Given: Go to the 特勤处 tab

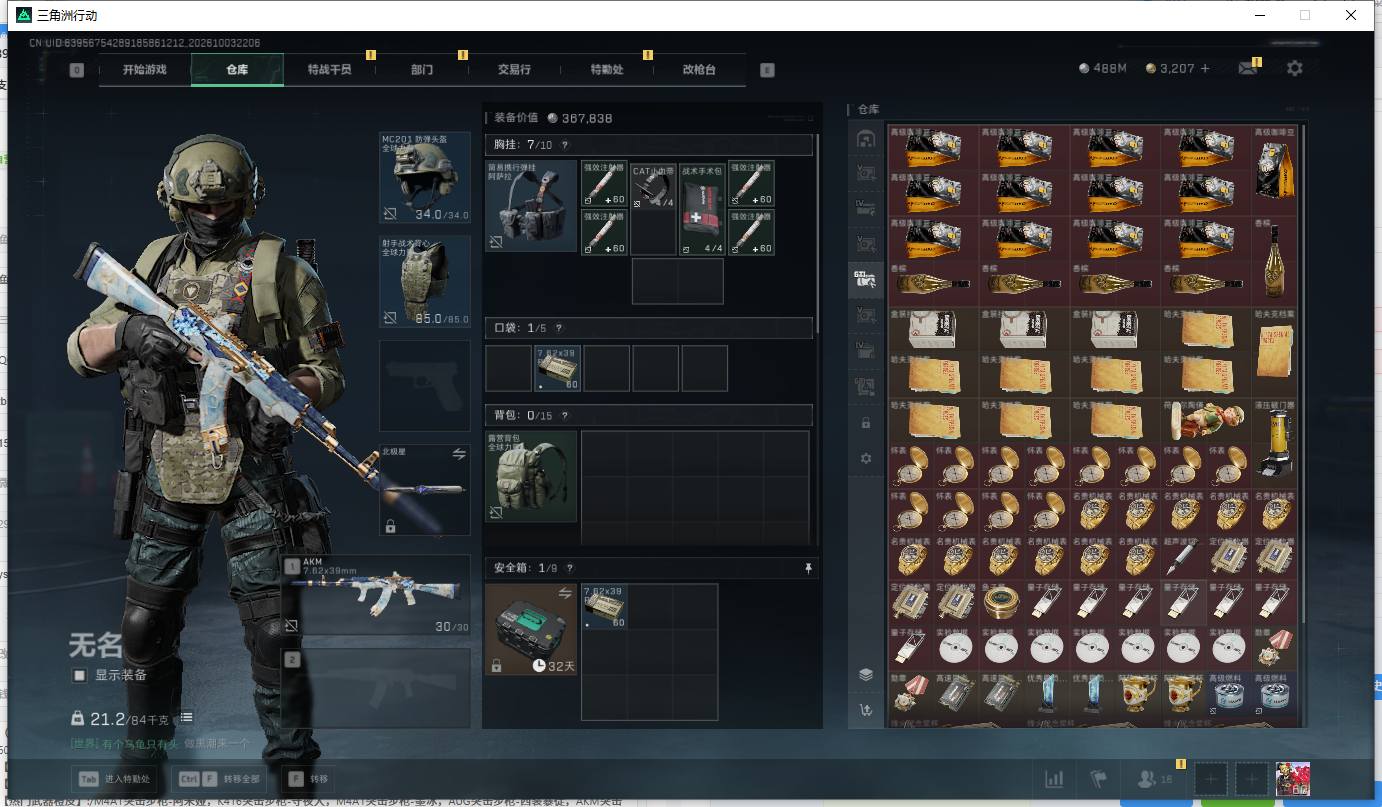Looking at the screenshot, I should pos(607,70).
